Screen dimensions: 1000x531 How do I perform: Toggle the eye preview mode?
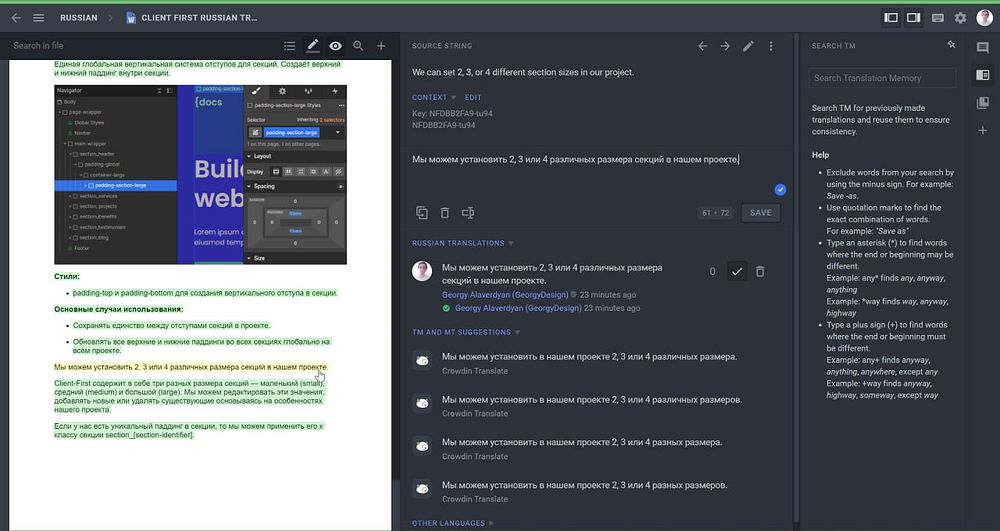[x=335, y=46]
